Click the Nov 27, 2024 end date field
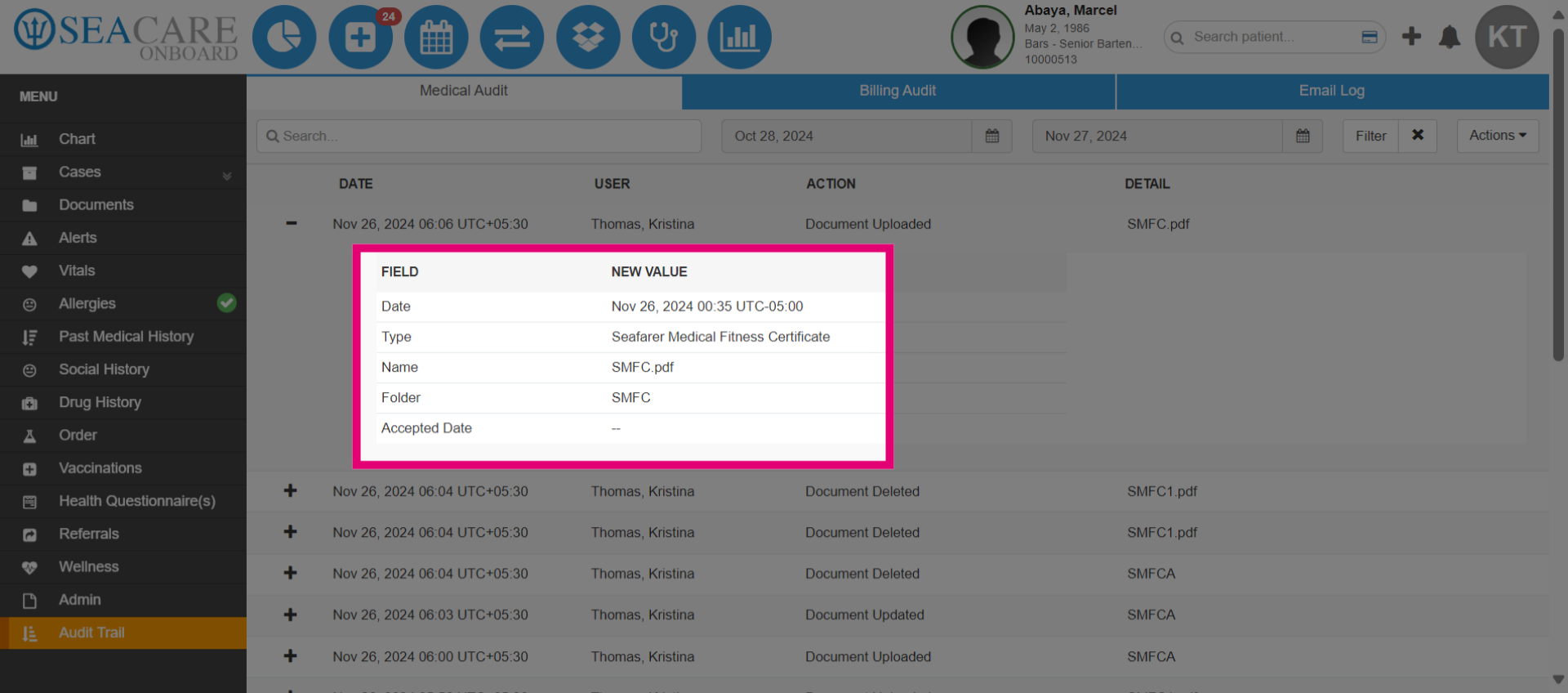This screenshot has height=693, width=1568. [x=1157, y=136]
